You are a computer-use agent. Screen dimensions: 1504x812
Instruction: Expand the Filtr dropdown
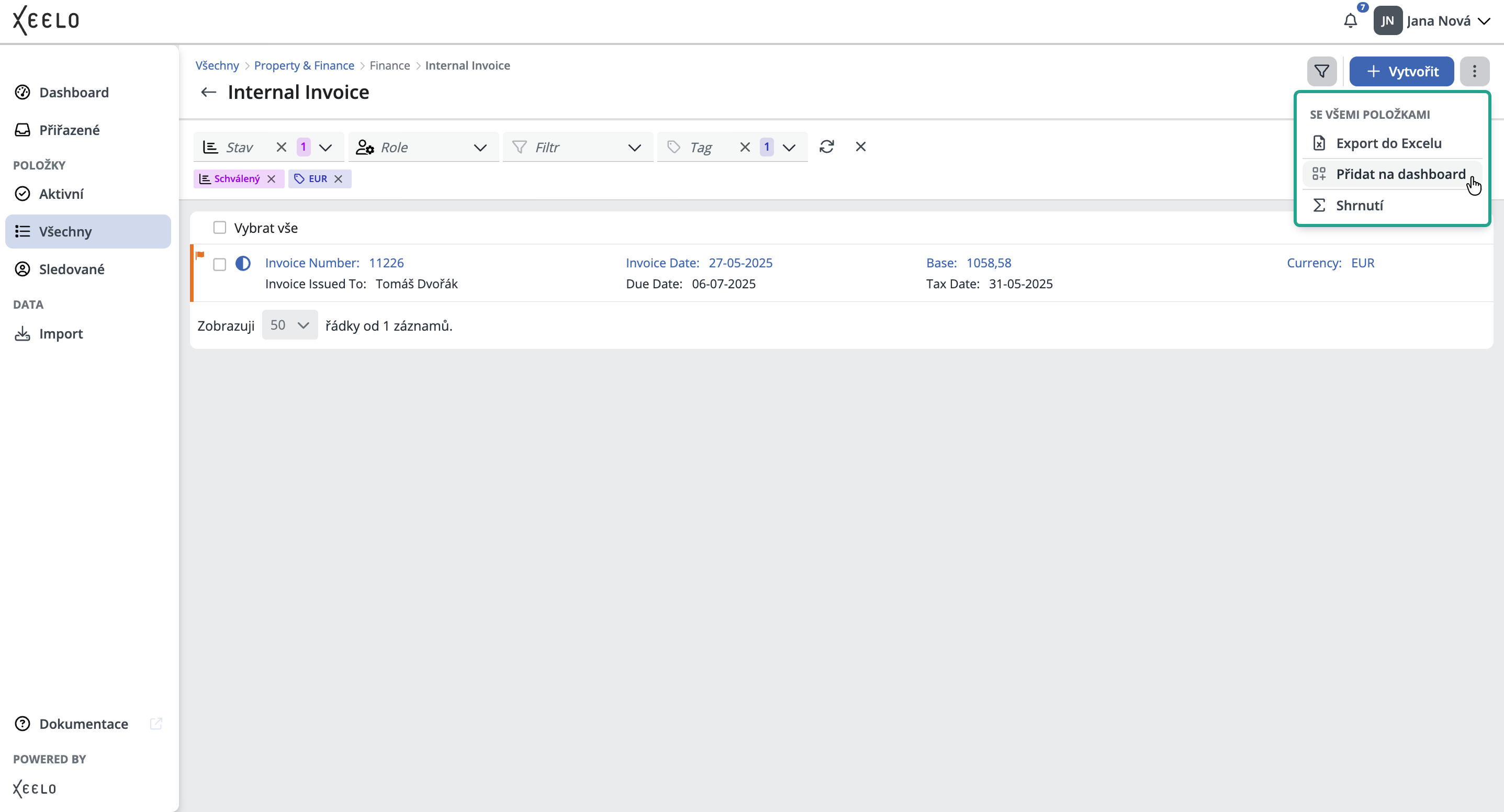coord(635,148)
